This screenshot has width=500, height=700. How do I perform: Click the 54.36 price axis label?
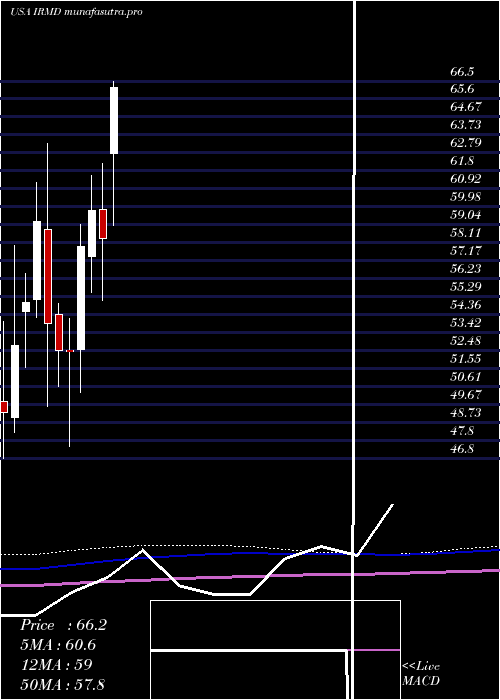click(466, 305)
